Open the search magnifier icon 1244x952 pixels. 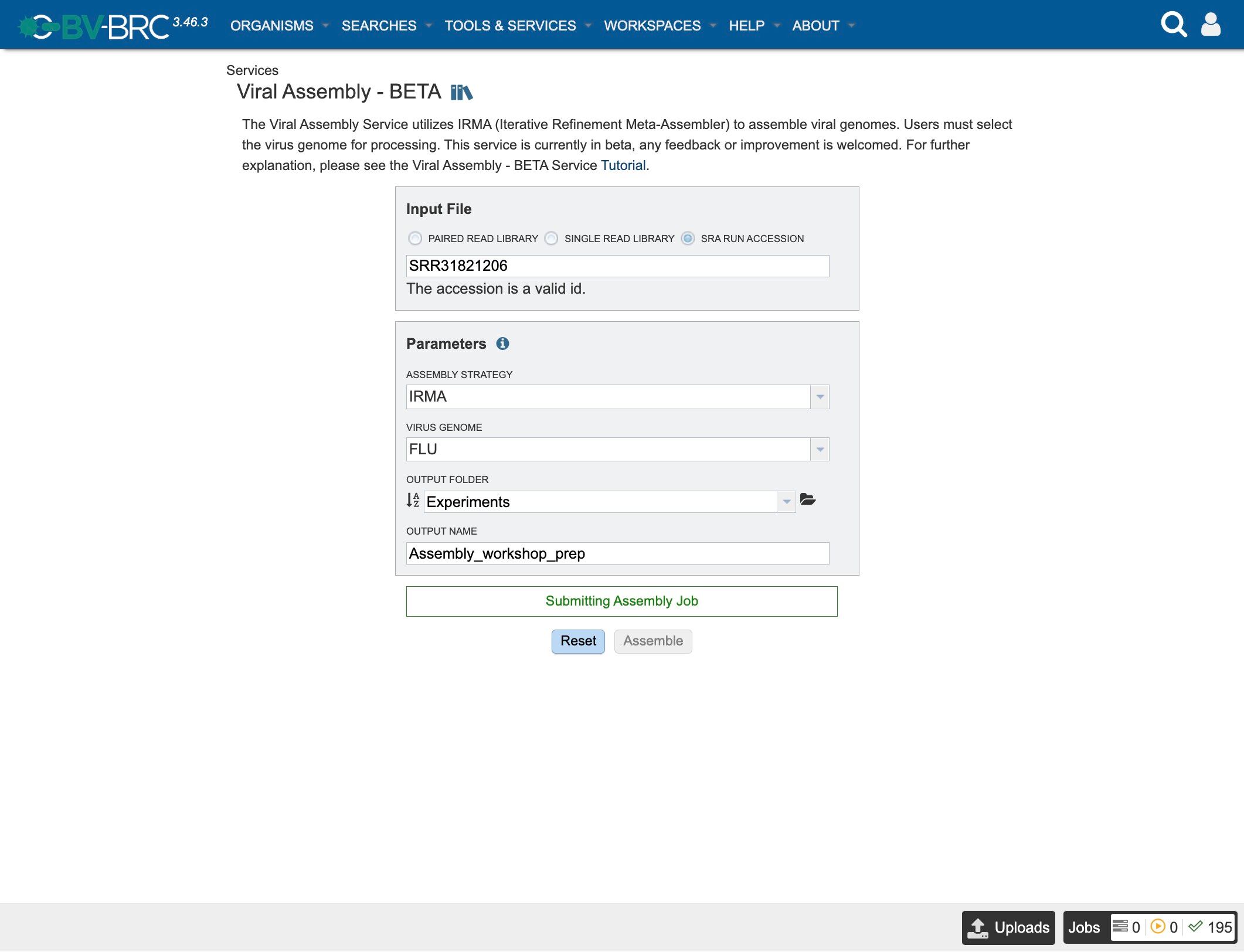coord(1173,25)
